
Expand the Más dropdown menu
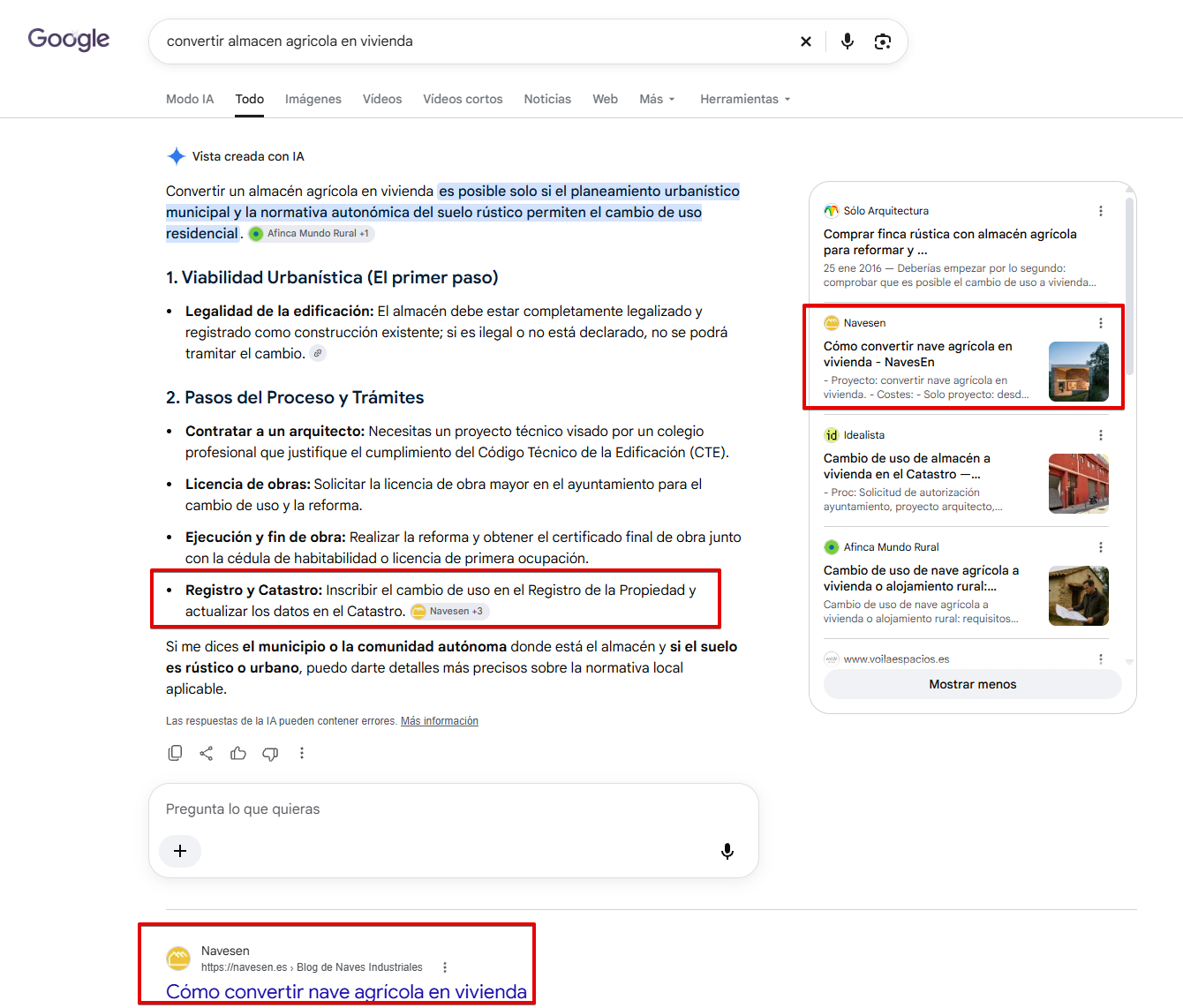tap(658, 99)
